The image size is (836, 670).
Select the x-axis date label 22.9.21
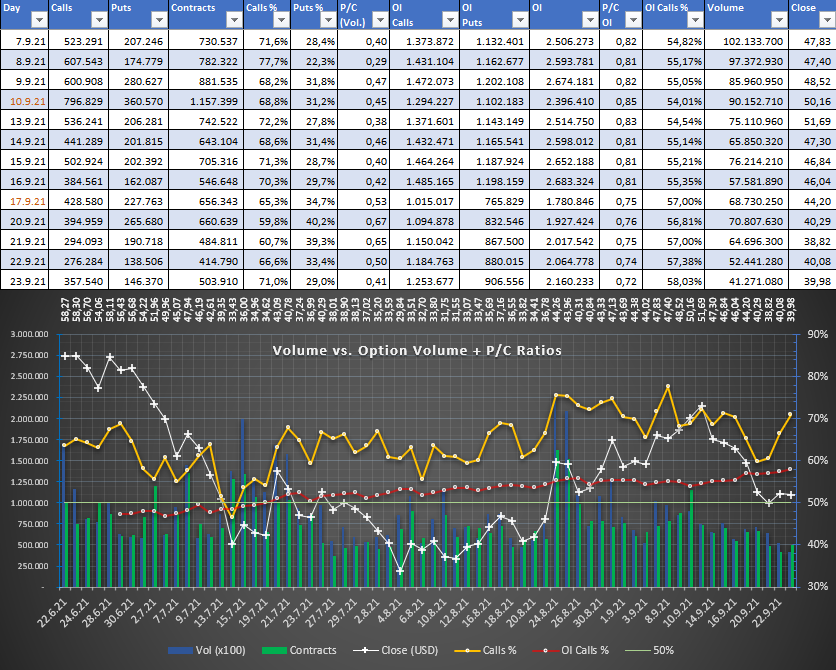[765, 611]
